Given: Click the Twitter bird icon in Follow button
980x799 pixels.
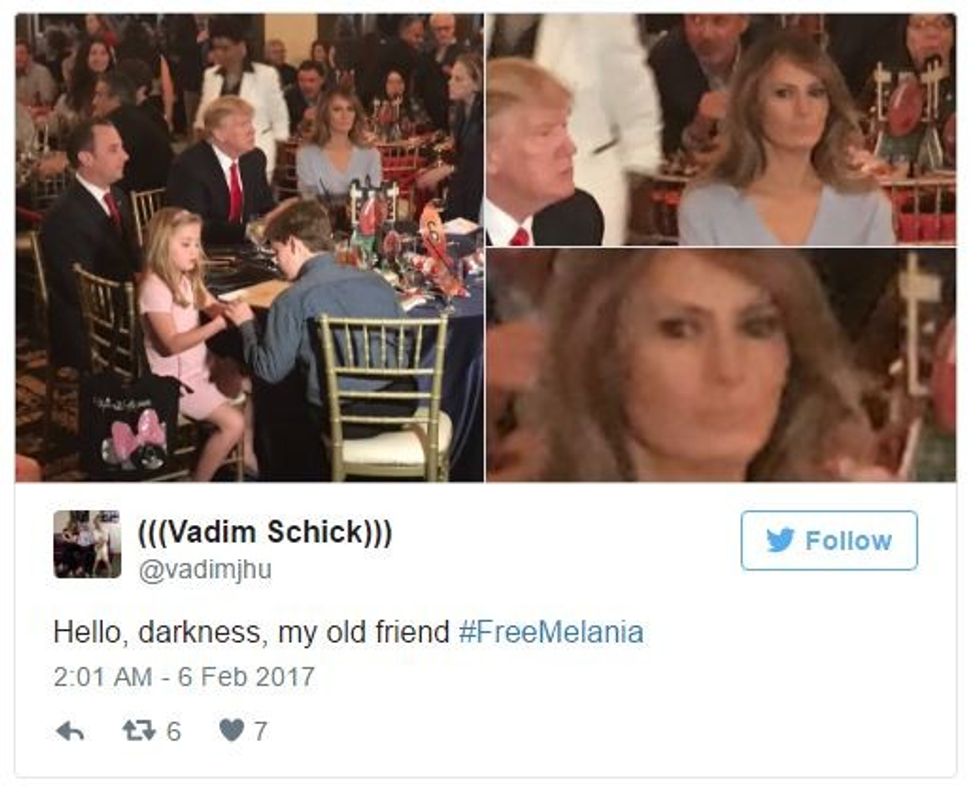Looking at the screenshot, I should [780, 540].
